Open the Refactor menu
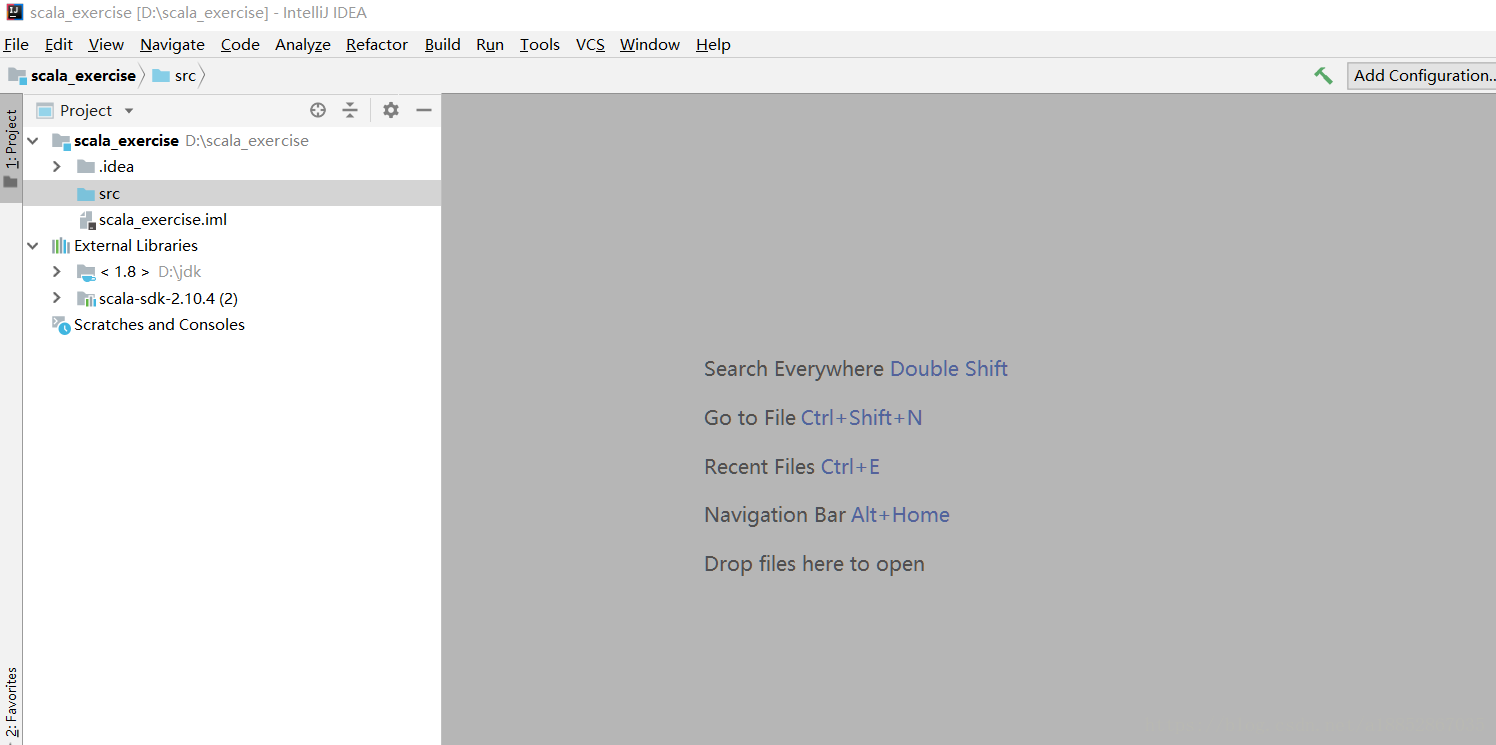Viewport: 1496px width, 745px height. pos(377,44)
